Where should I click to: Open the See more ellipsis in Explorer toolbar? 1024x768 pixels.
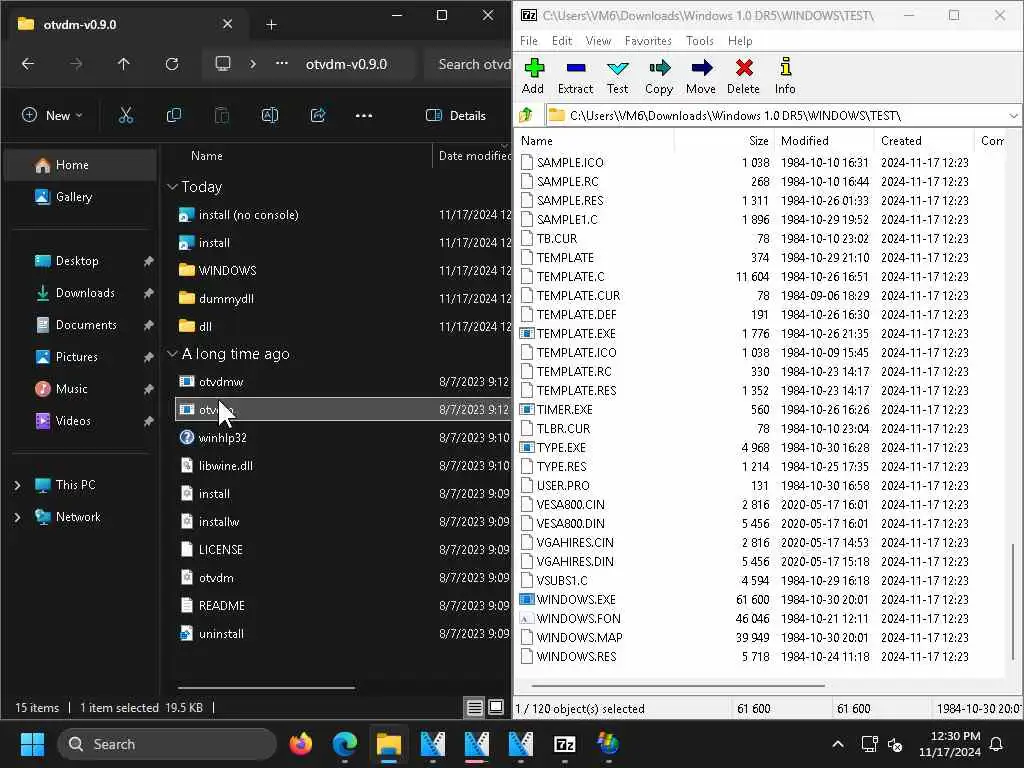364,116
